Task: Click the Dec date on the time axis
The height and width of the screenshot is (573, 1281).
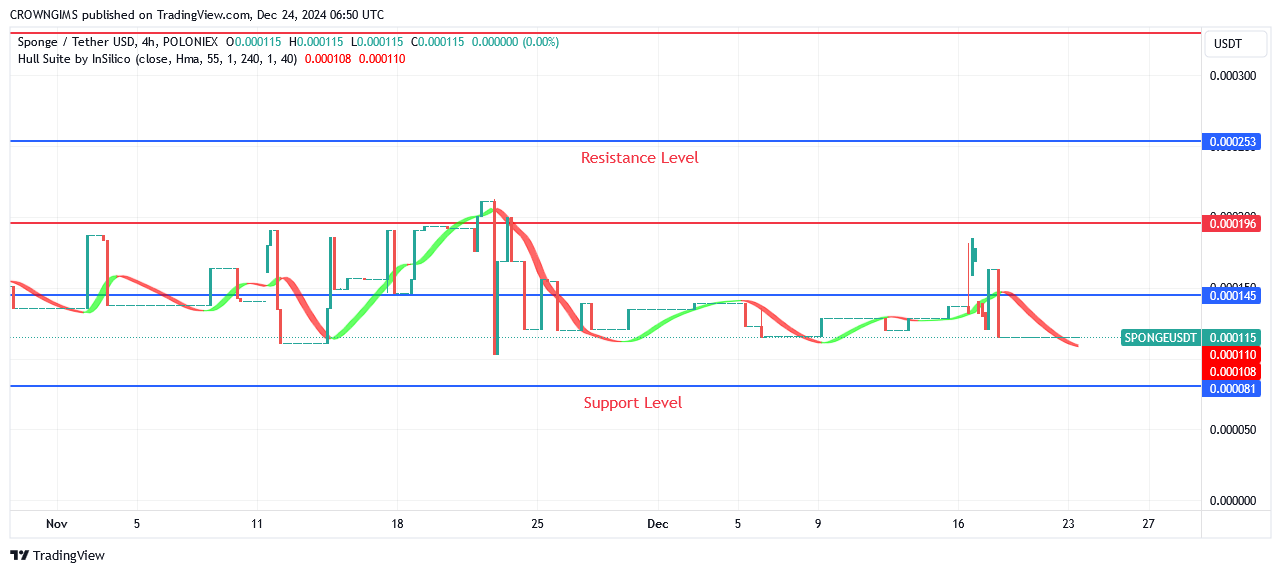Action: point(657,523)
